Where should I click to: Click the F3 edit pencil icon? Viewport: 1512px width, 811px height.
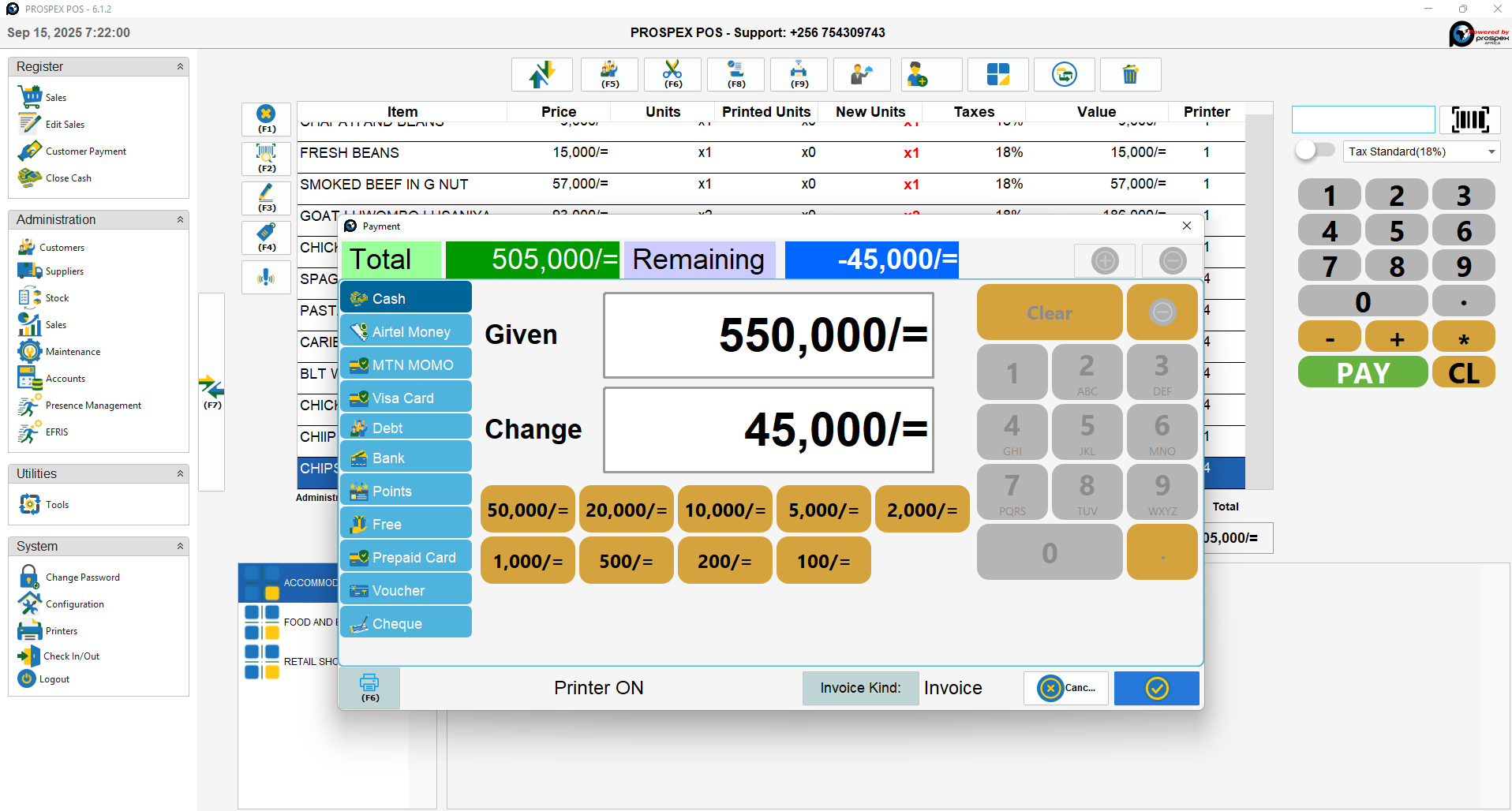[267, 197]
